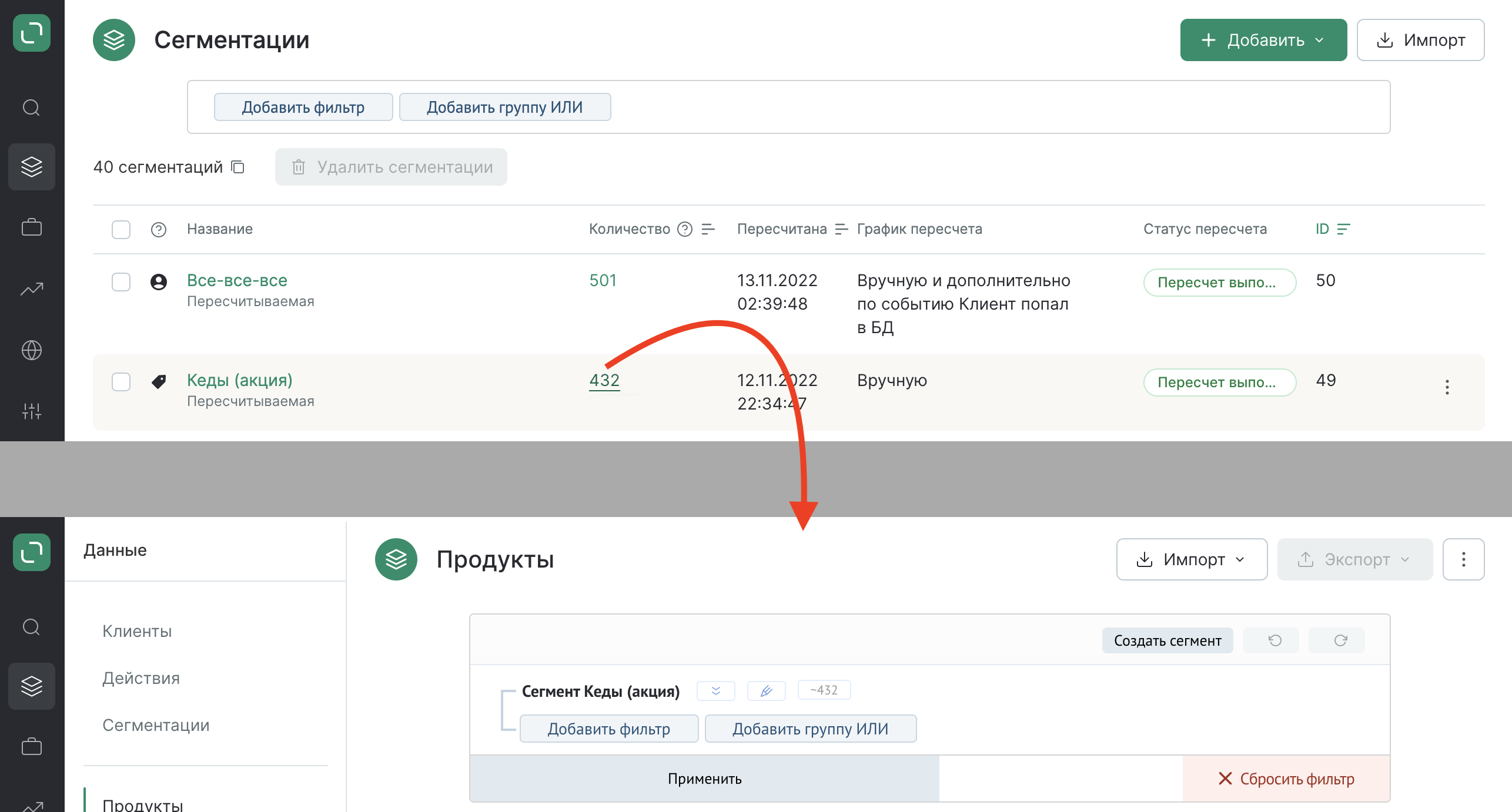Click Сбросить фильтр button
The height and width of the screenshot is (812, 1512).
click(x=1286, y=779)
